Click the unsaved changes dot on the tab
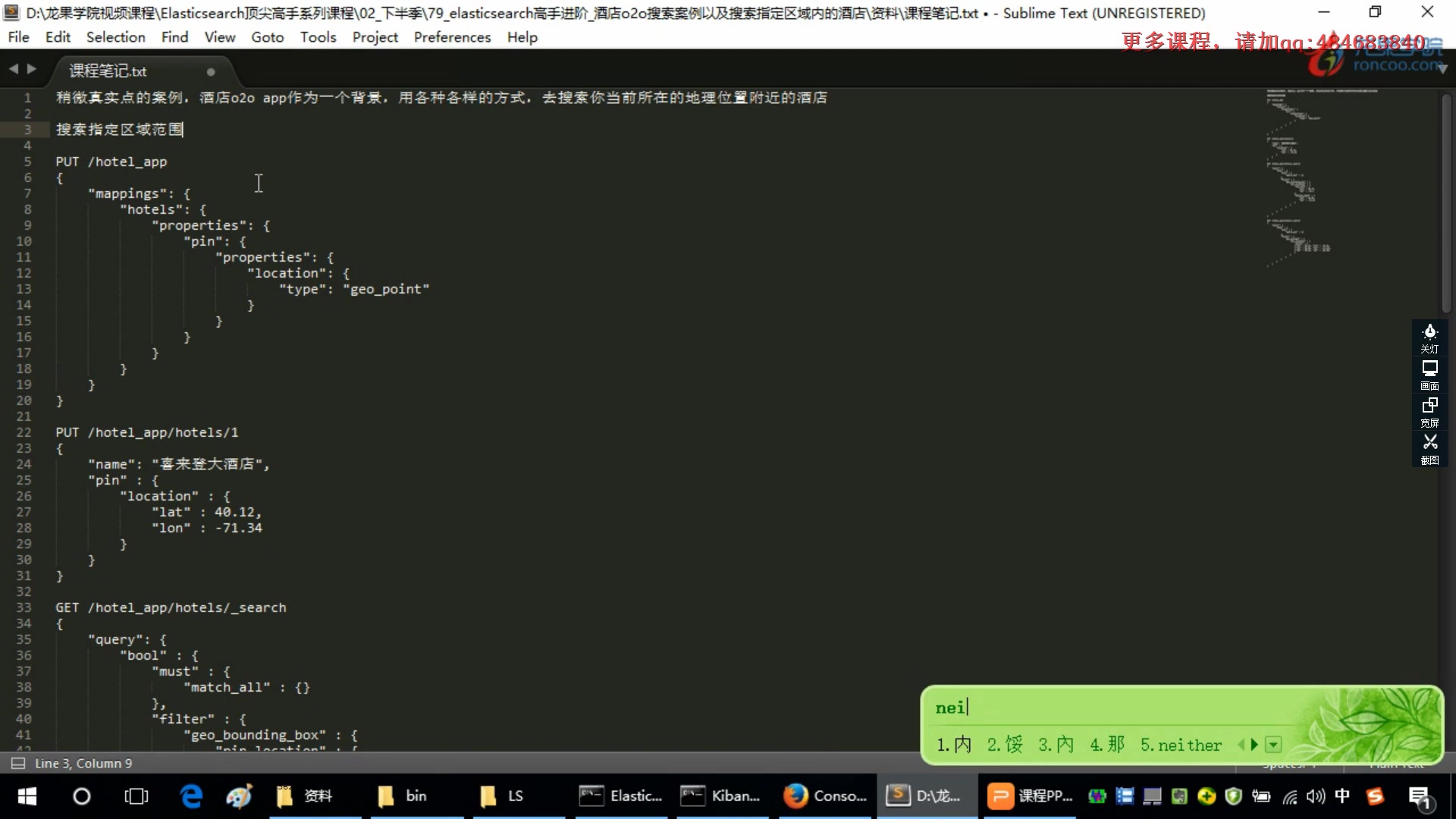The image size is (1456, 819). pos(210,71)
